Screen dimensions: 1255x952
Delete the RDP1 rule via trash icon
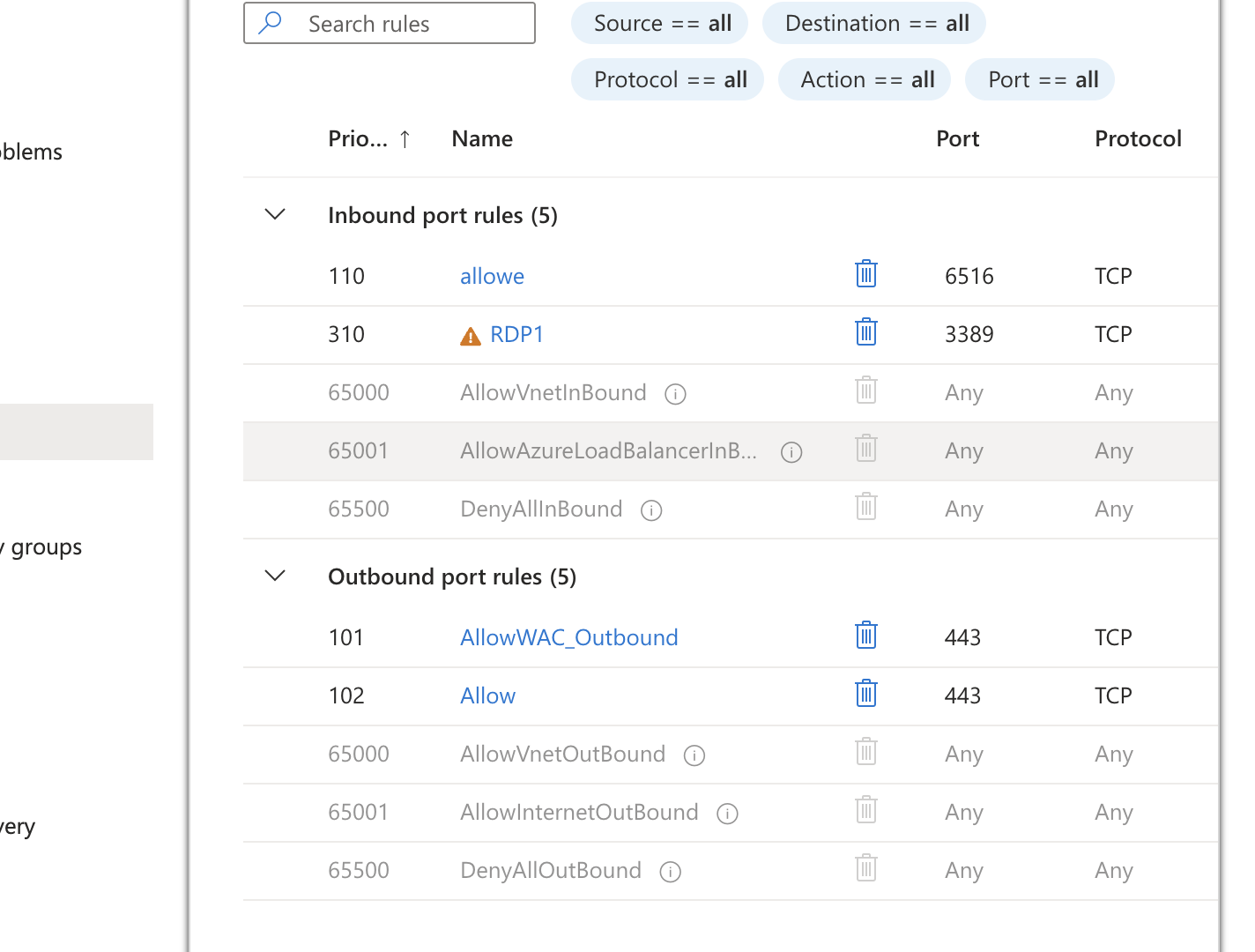[x=866, y=332]
